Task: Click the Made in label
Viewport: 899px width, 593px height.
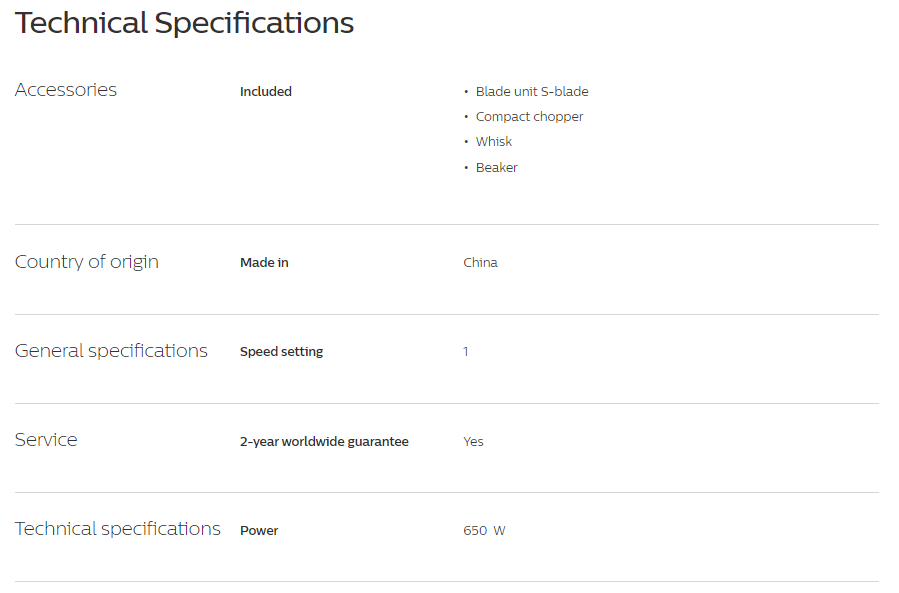Action: coord(264,263)
